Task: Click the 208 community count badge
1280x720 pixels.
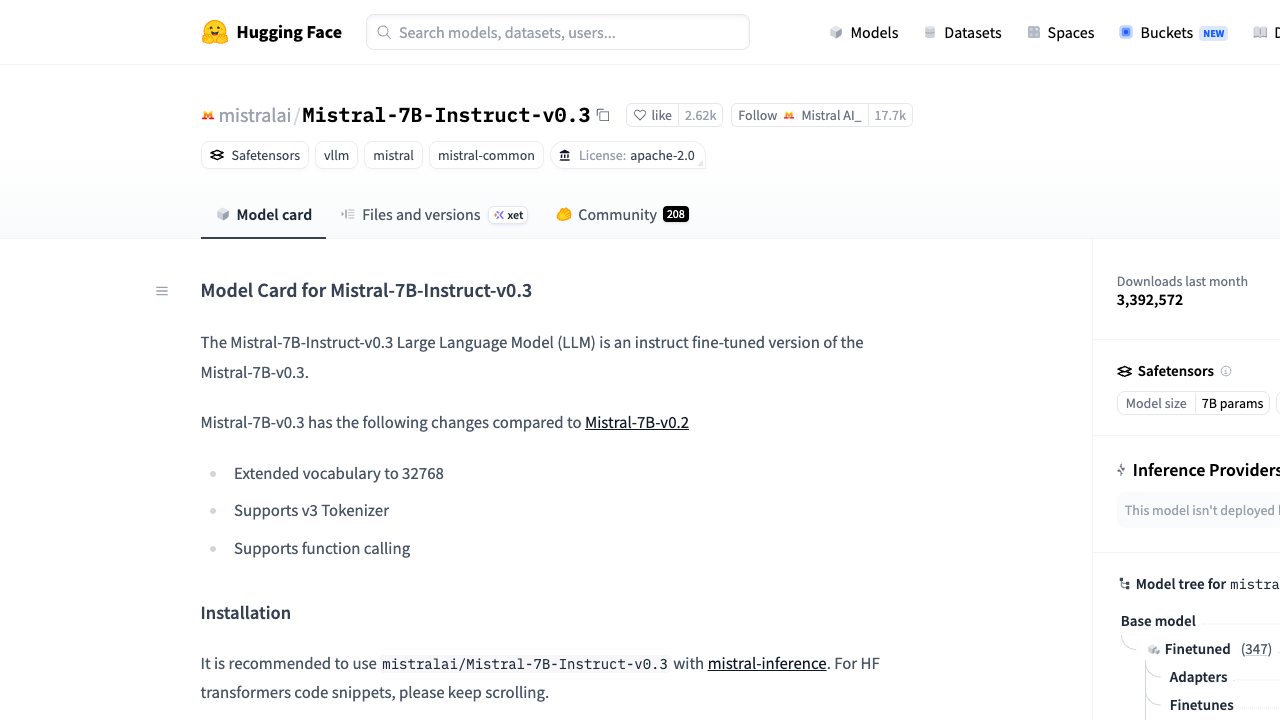Action: [676, 214]
